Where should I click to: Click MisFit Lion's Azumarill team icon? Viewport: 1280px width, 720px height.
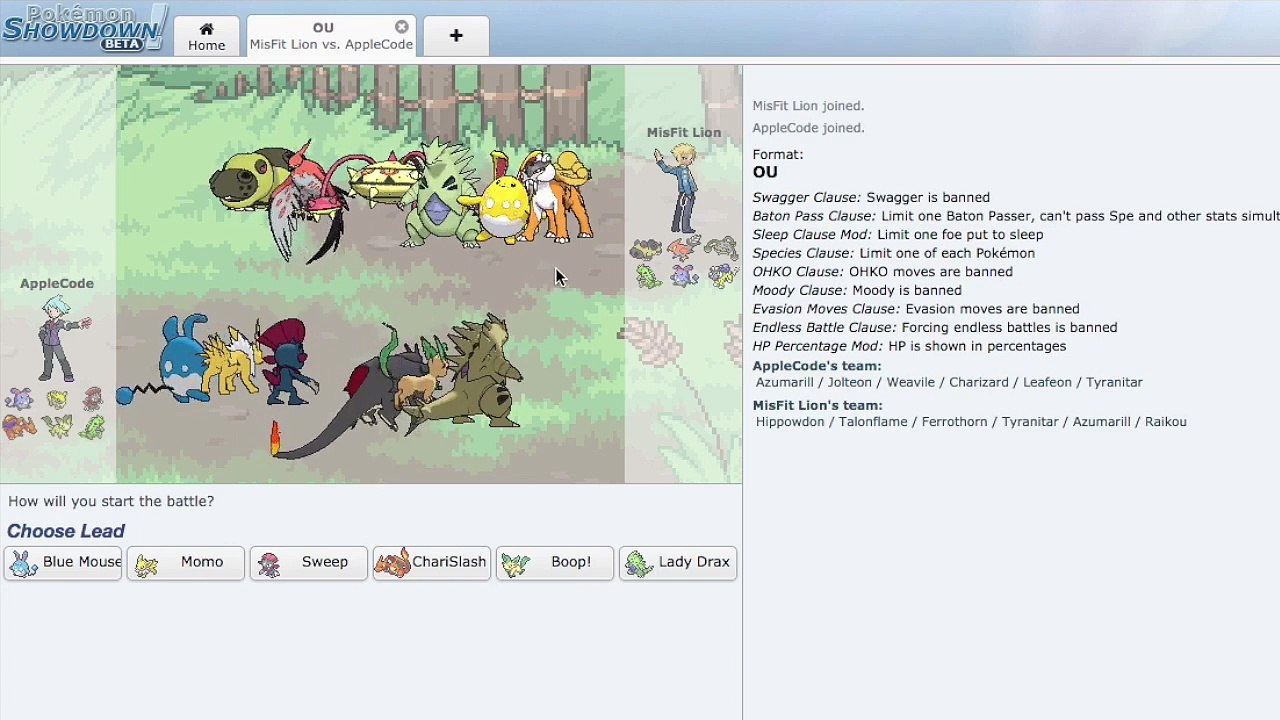tap(683, 275)
